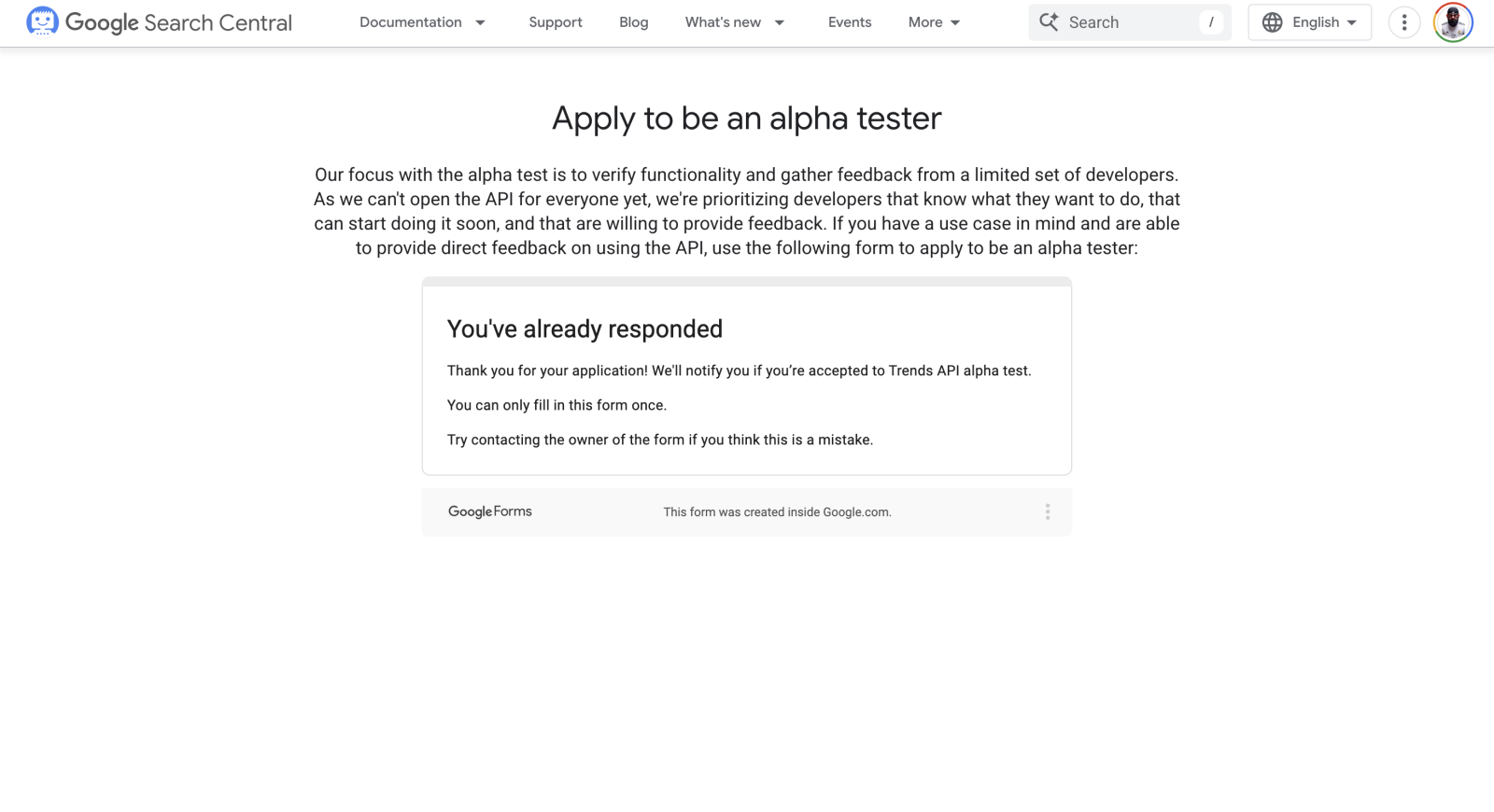Click the Google Forms logo

(490, 511)
